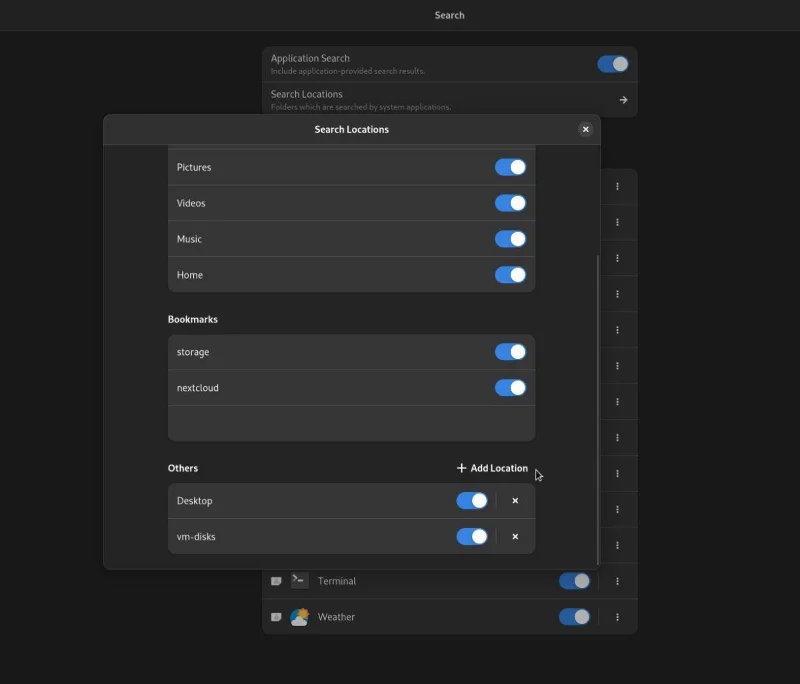Click the Weather app icon
The width and height of the screenshot is (800, 684).
(x=299, y=617)
